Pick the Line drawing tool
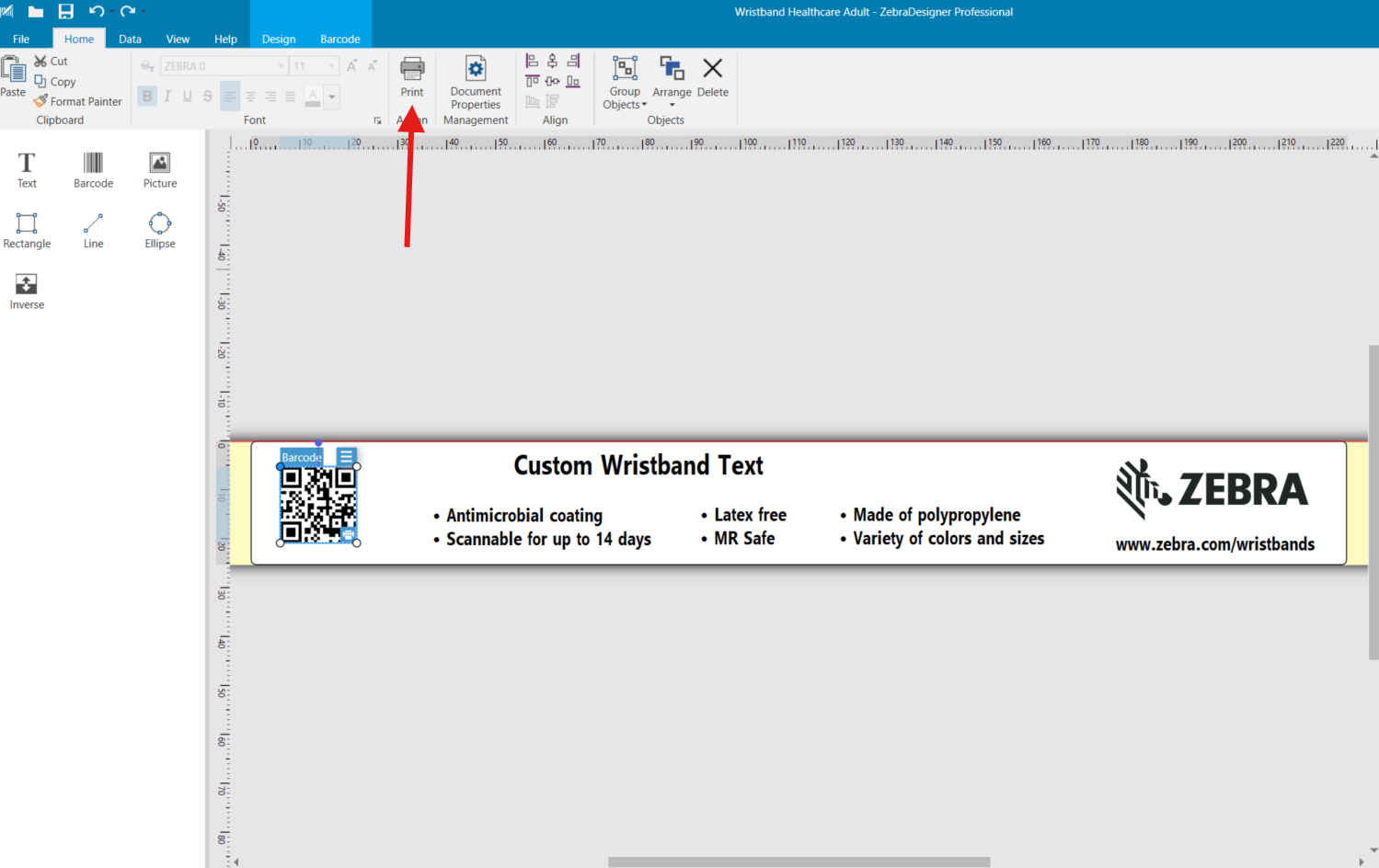Image resolution: width=1379 pixels, height=868 pixels. [93, 231]
